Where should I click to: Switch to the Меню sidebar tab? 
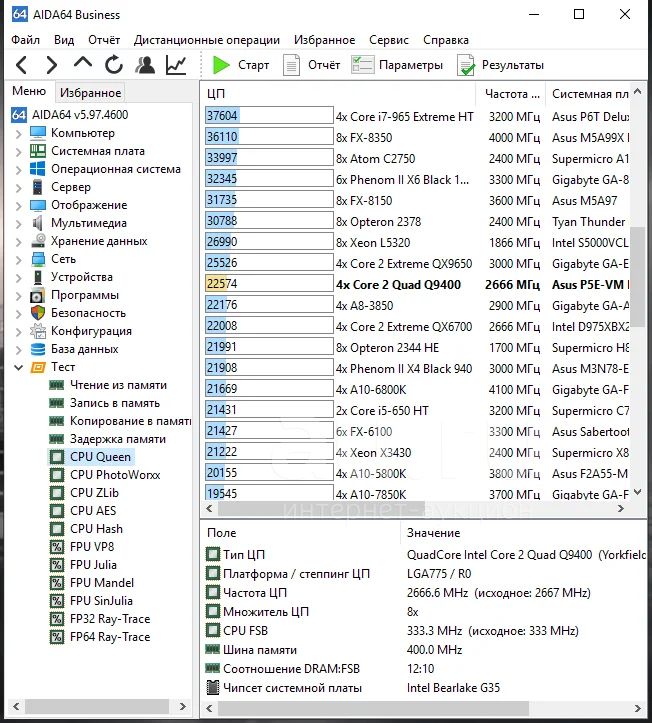pyautogui.click(x=29, y=91)
